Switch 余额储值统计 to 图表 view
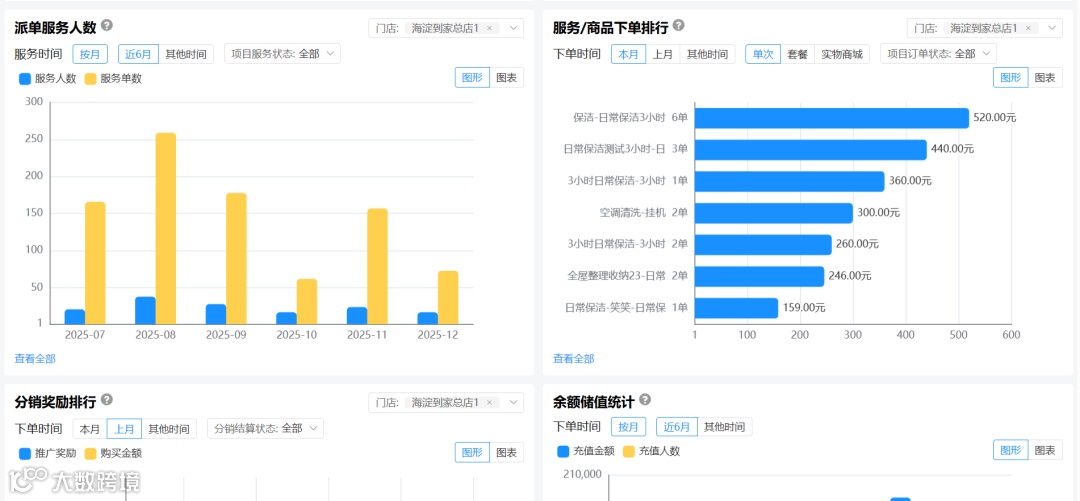The width and height of the screenshot is (1080, 501). (x=1045, y=450)
